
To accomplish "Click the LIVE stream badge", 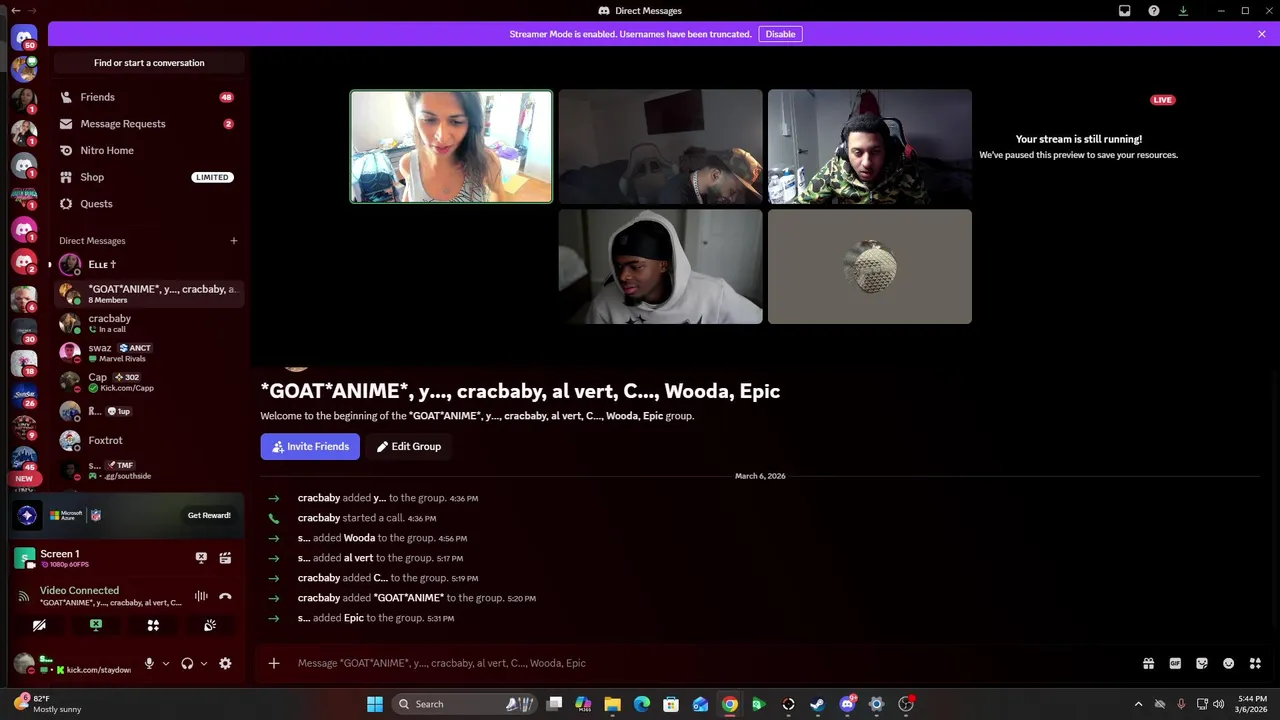I will coord(1162,100).
